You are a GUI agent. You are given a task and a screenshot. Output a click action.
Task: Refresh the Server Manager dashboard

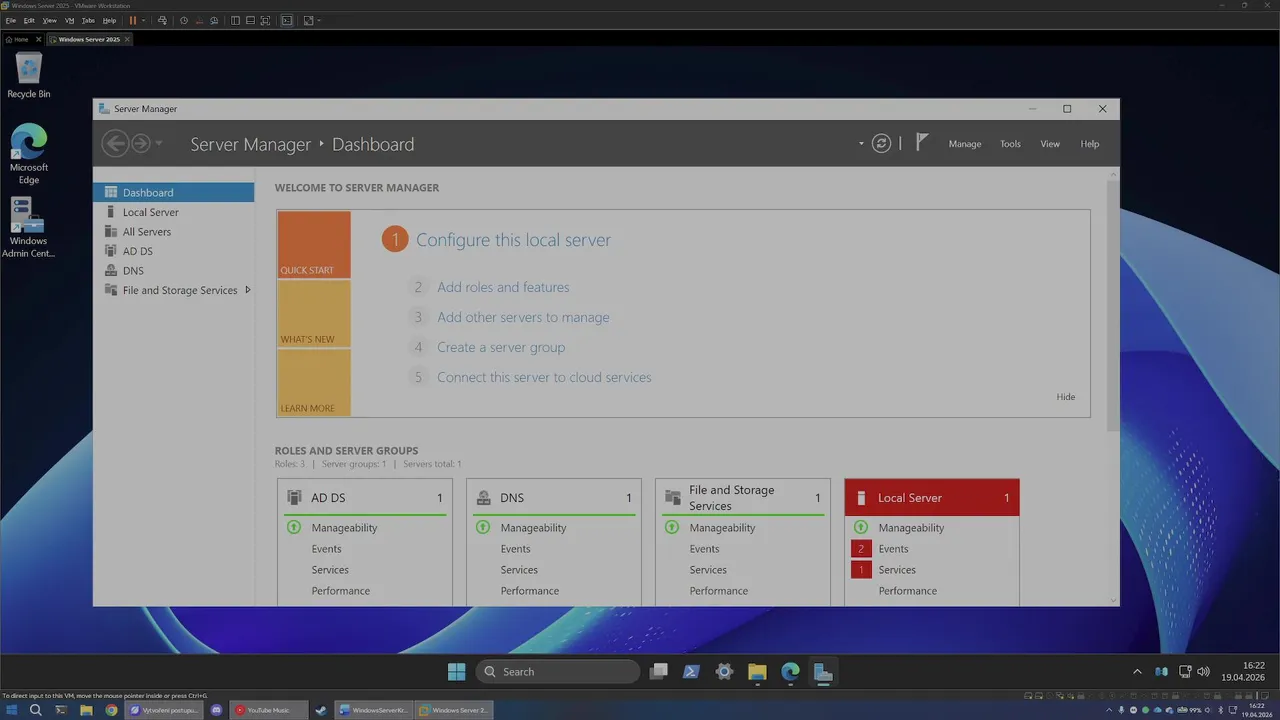(x=881, y=144)
